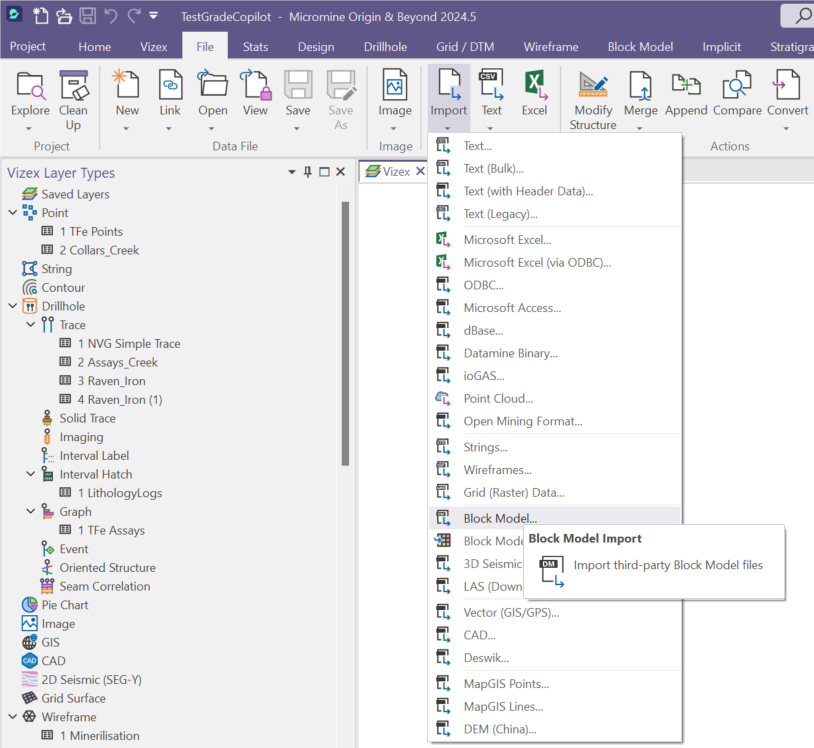Click the undo arrow in title bar
This screenshot has width=814, height=748.
tap(112, 16)
